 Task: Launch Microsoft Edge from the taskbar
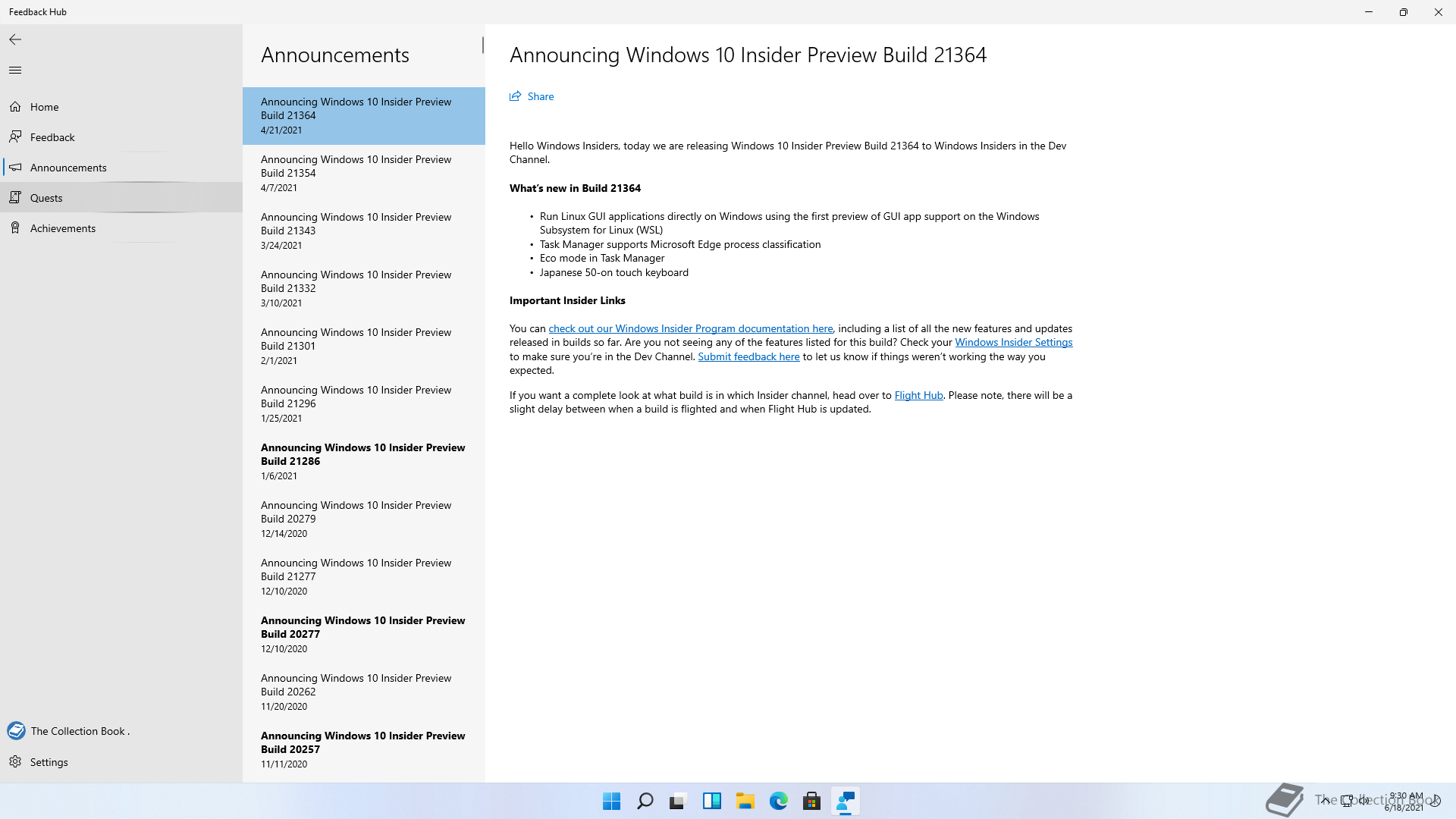pos(779,802)
